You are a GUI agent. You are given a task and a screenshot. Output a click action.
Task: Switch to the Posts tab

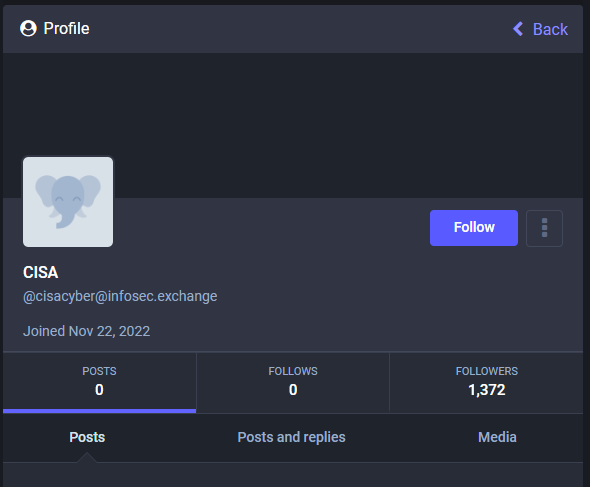pyautogui.click(x=87, y=438)
